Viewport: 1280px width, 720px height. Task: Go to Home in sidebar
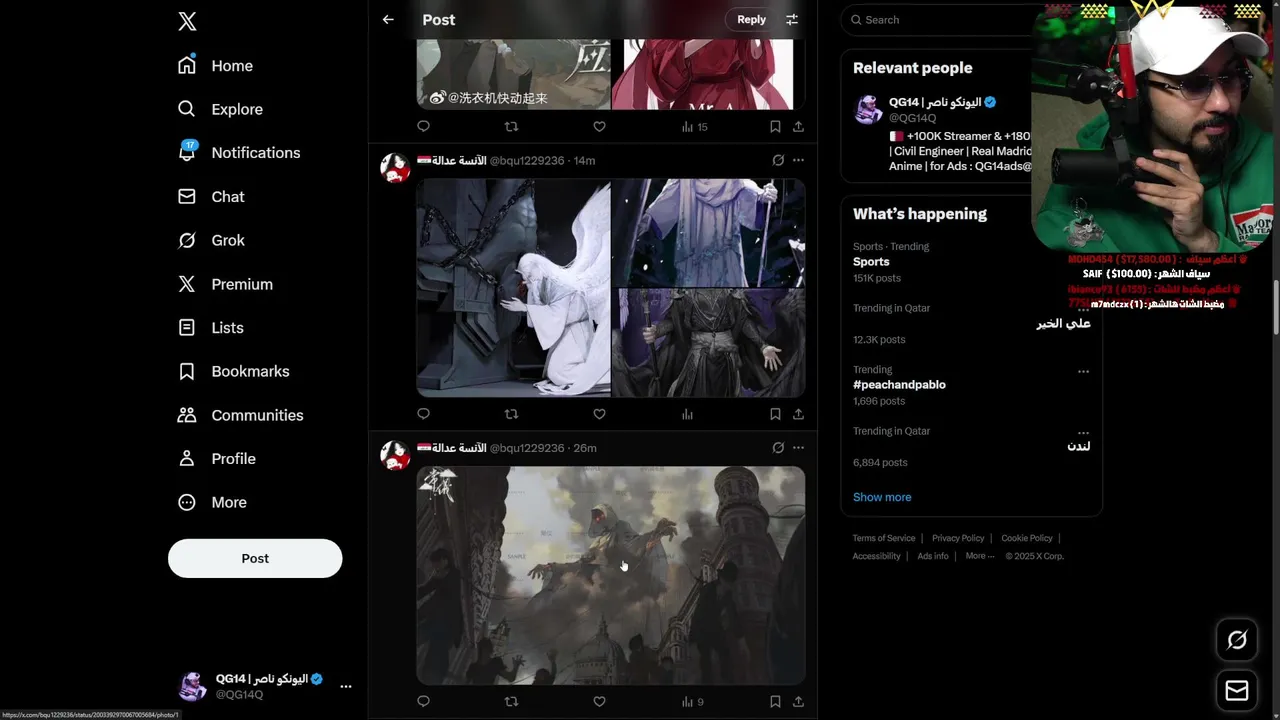(x=215, y=65)
